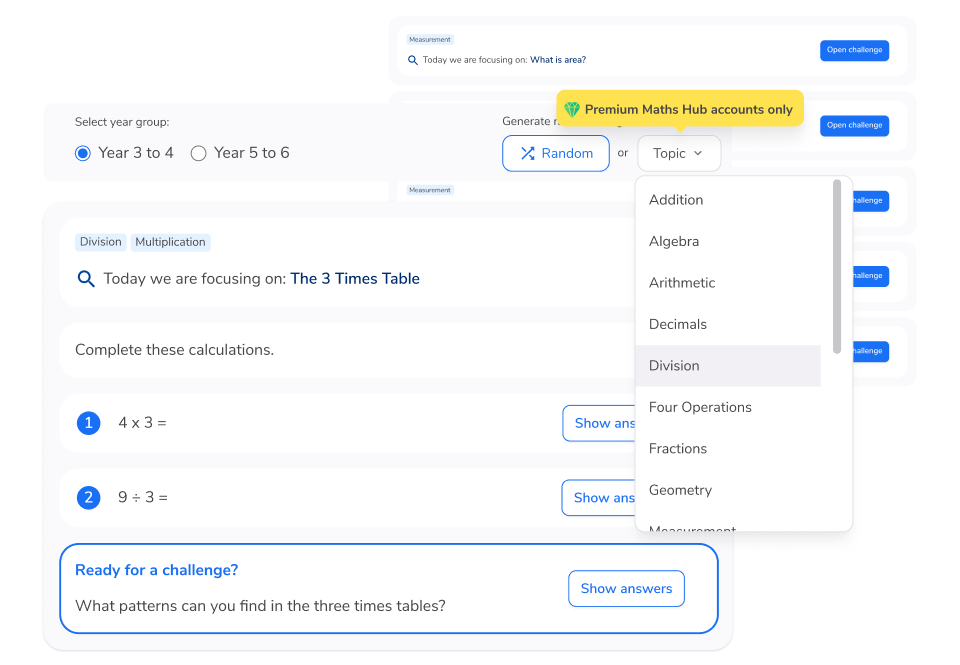Choose Division from topic list
This screenshot has width=960, height=665.
coord(674,366)
